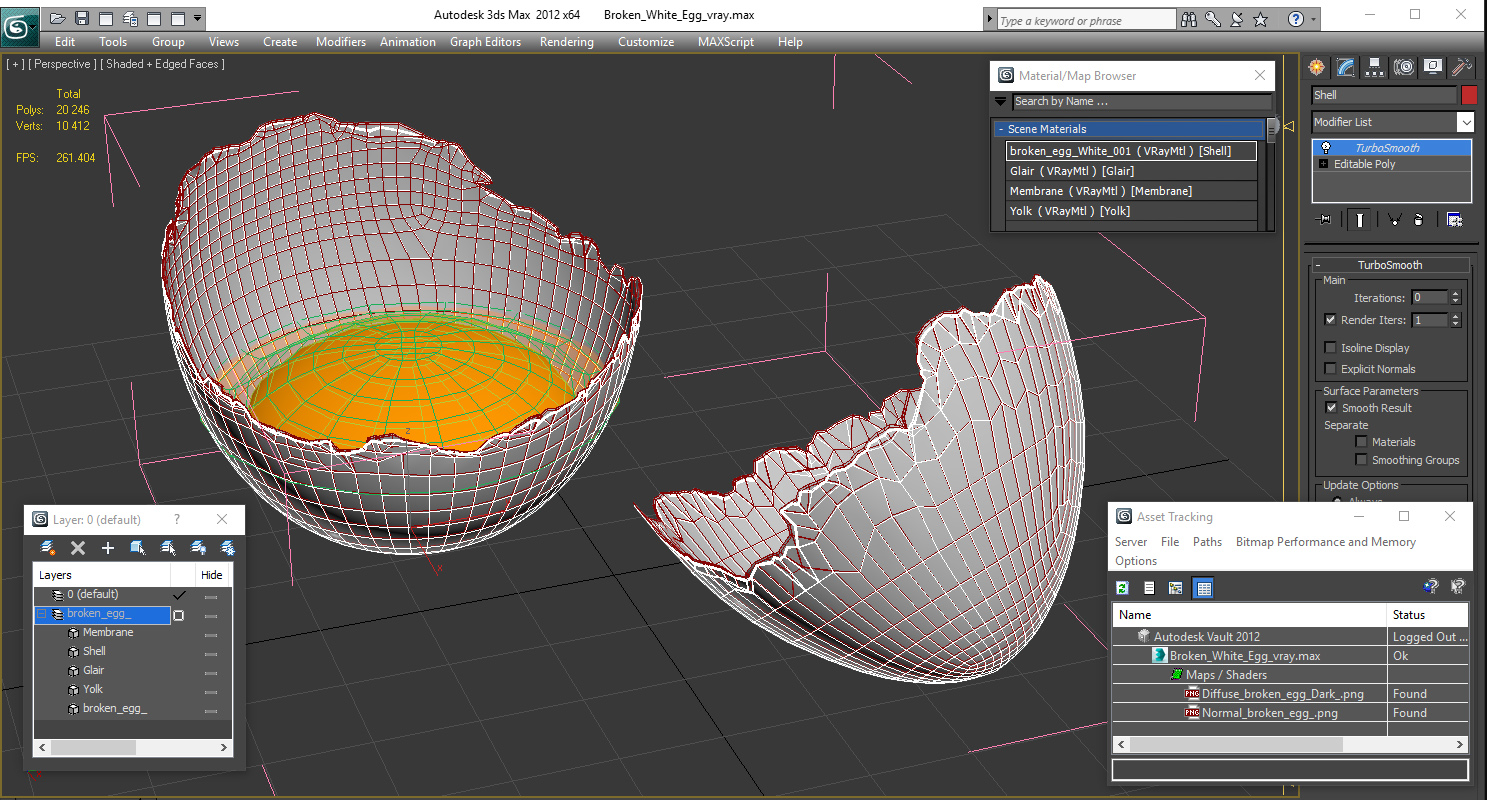Click Highlight Selected Objects' Layers icon
1487x800 pixels.
168,548
